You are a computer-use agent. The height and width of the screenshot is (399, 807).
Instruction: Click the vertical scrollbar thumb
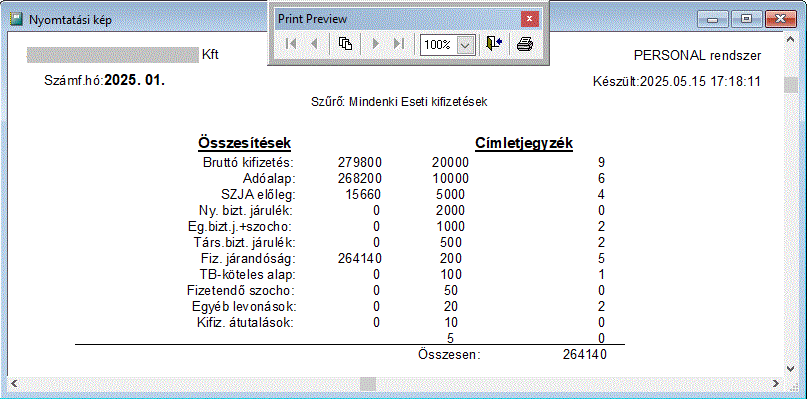point(791,84)
